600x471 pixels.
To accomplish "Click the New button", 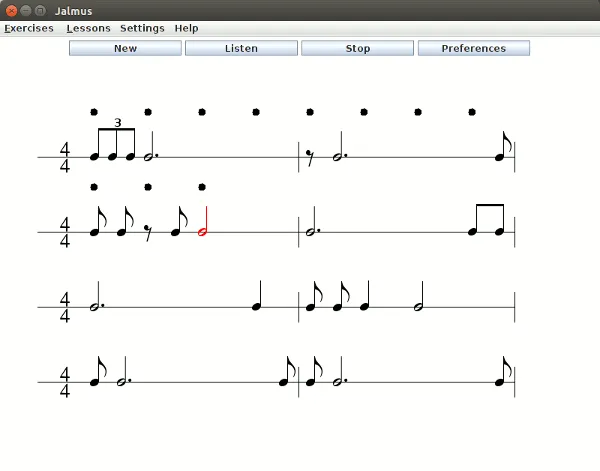I will coord(126,48).
